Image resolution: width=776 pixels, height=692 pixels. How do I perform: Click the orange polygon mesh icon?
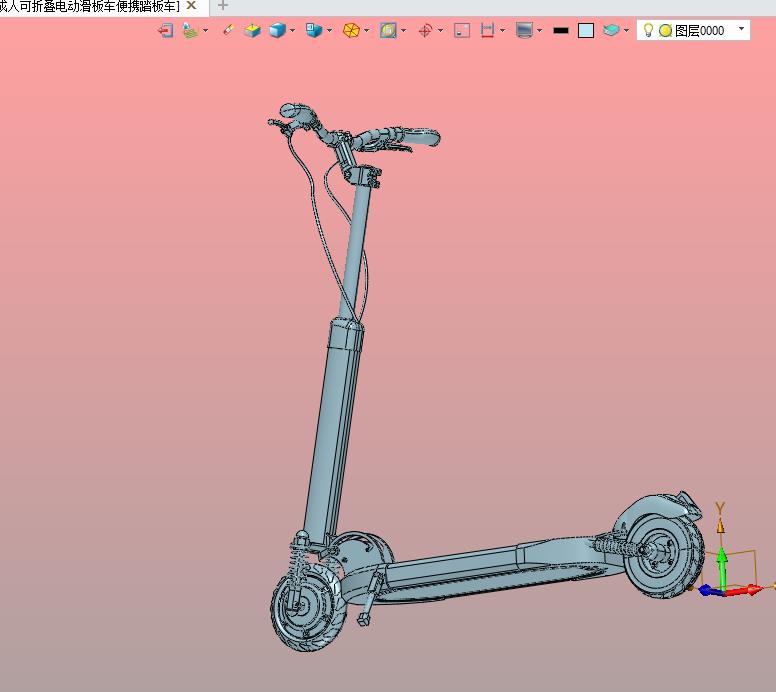tap(351, 31)
